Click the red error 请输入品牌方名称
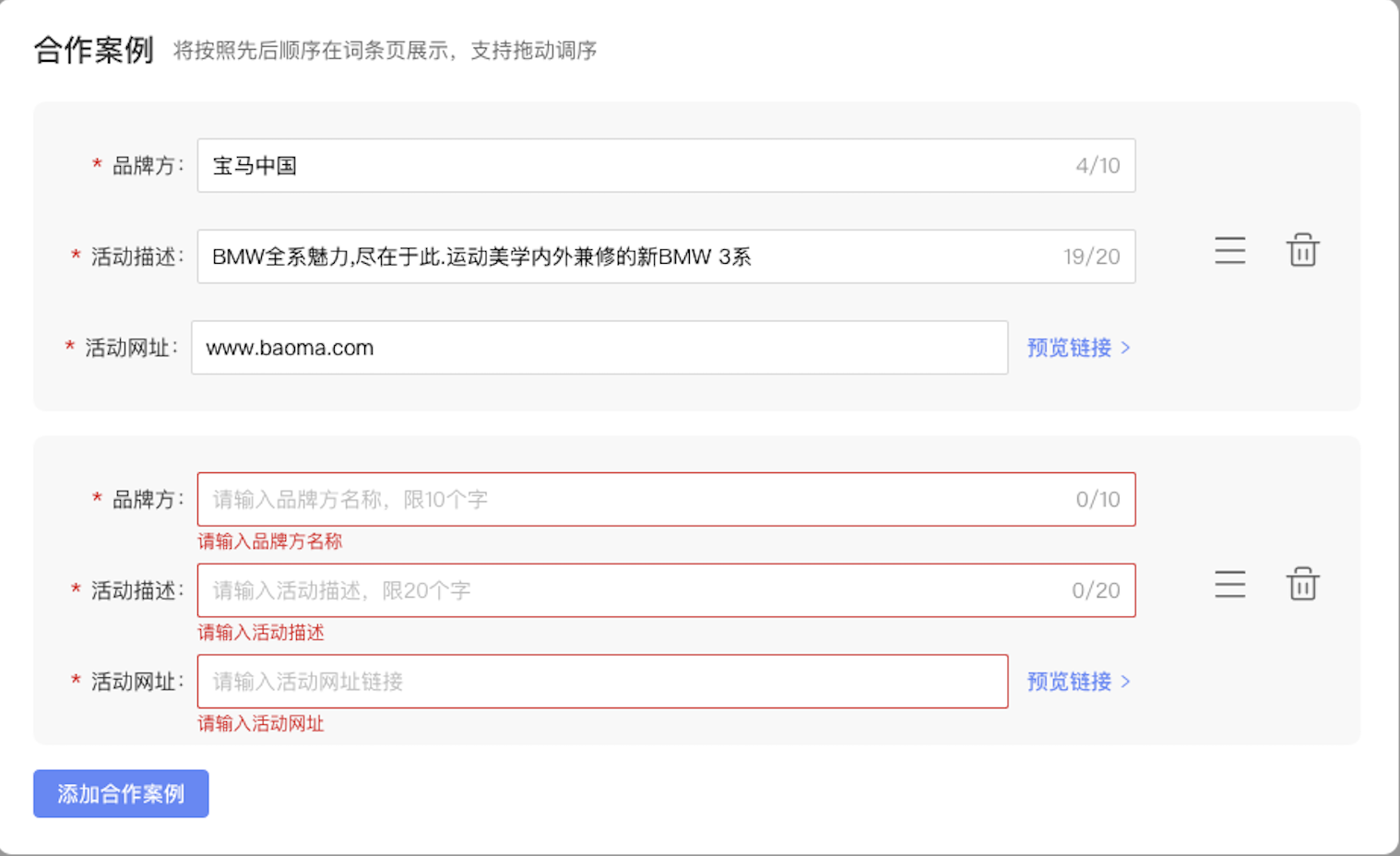This screenshot has height=856, width=1400. pyautogui.click(x=269, y=541)
